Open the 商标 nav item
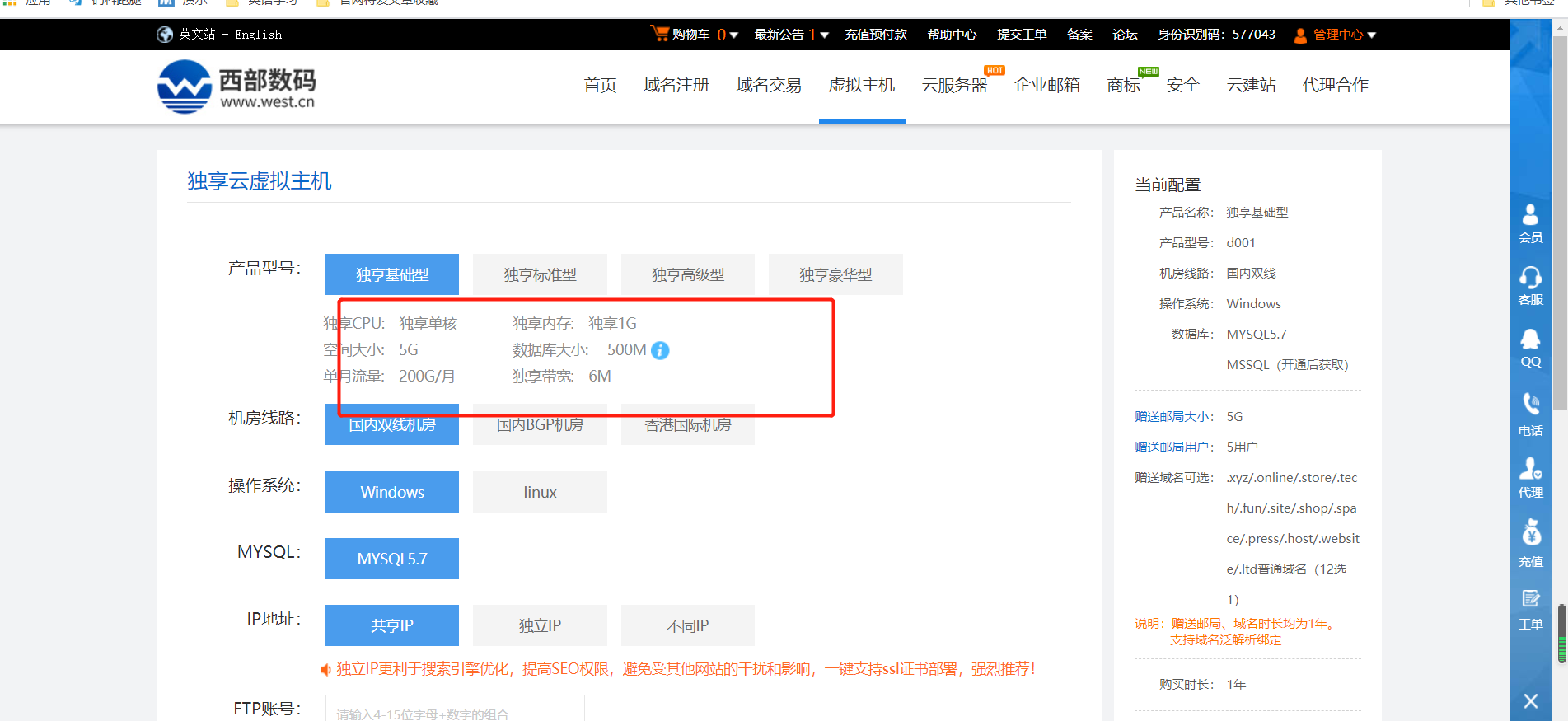Image resolution: width=1568 pixels, height=721 pixels. 1123,85
